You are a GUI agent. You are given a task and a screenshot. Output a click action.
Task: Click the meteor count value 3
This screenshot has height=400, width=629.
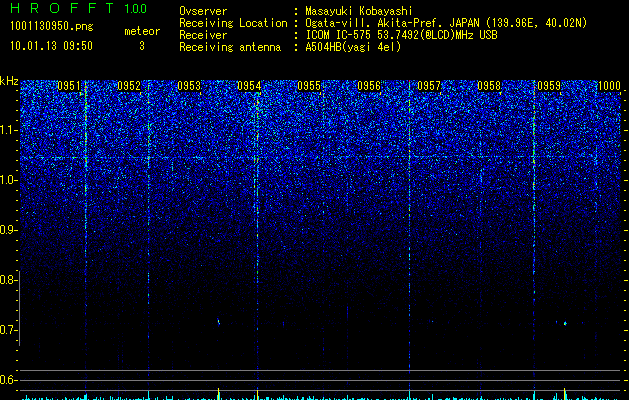pos(142,46)
